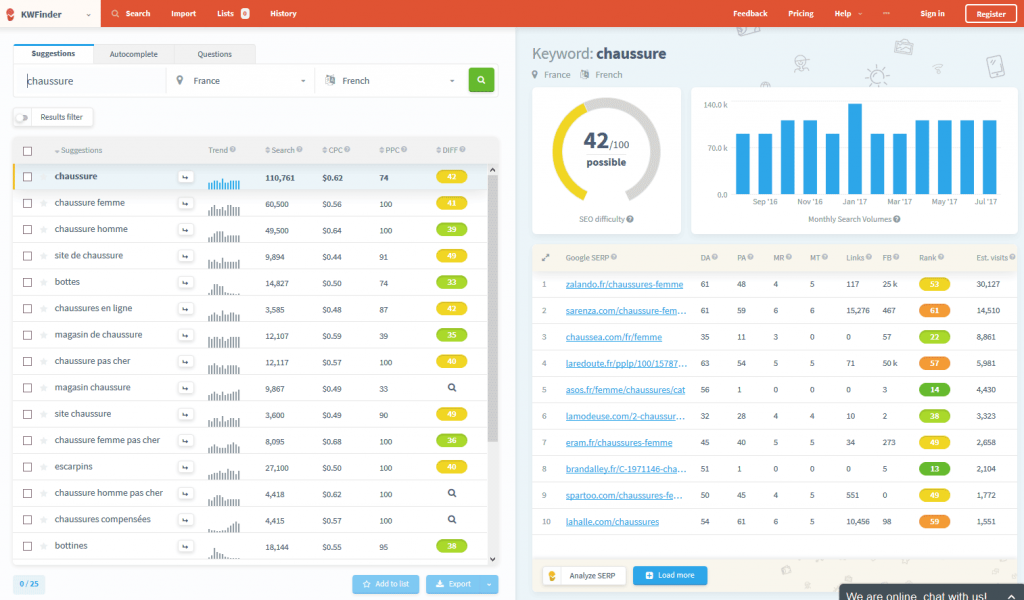
Task: Switch to the Autocomplete tab
Action: 134,54
